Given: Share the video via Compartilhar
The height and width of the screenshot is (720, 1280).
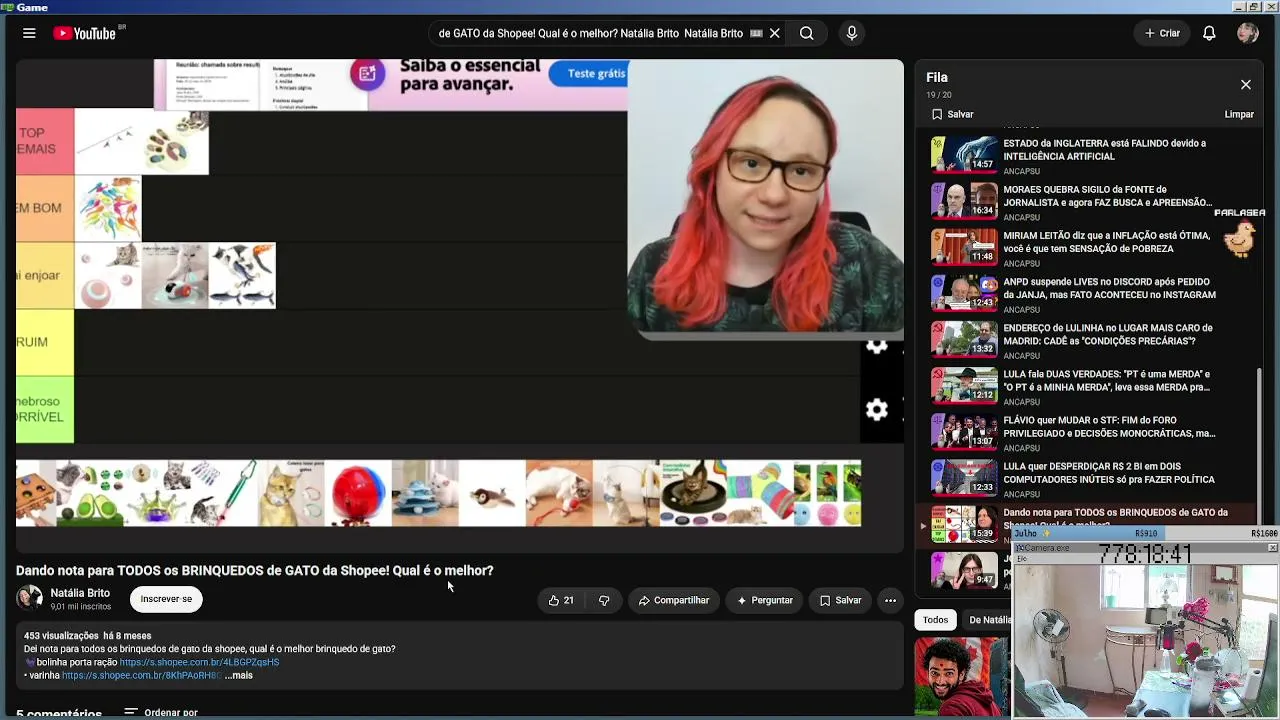Looking at the screenshot, I should coord(674,600).
